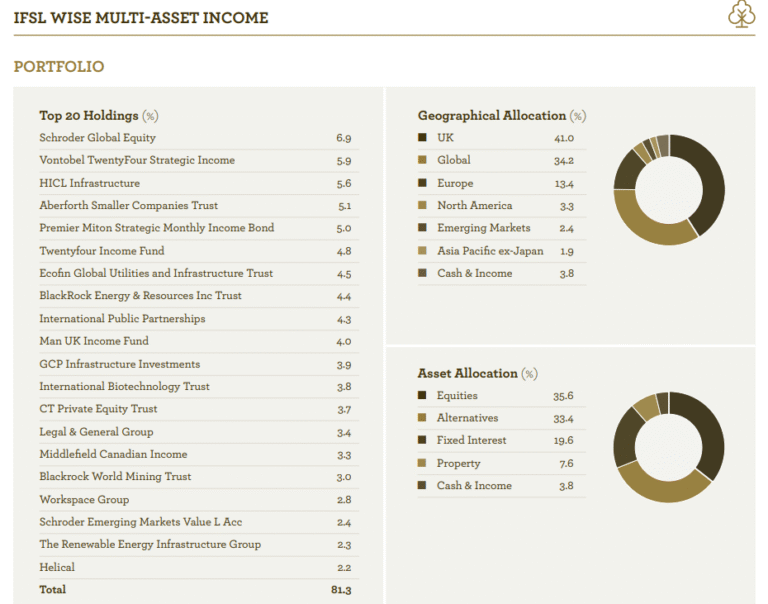Click the Total label in holdings
This screenshot has height=604, width=768.
click(52, 589)
